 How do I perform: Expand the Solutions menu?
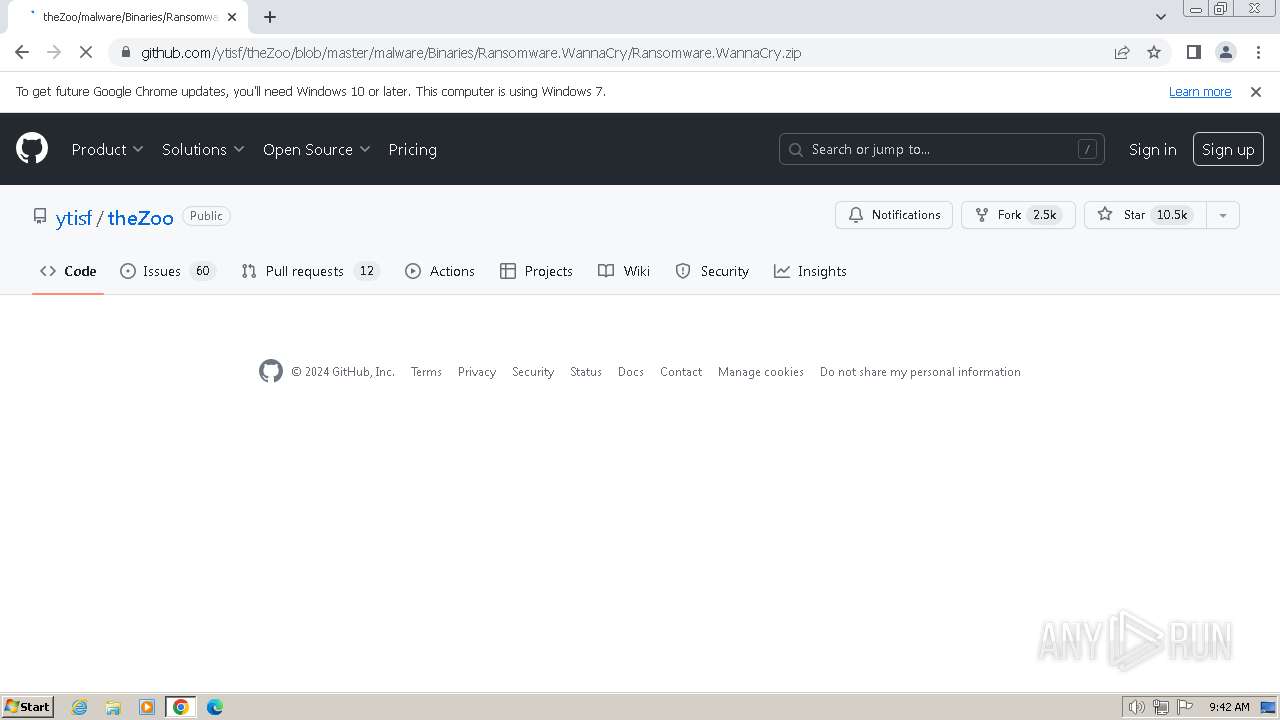pos(203,149)
